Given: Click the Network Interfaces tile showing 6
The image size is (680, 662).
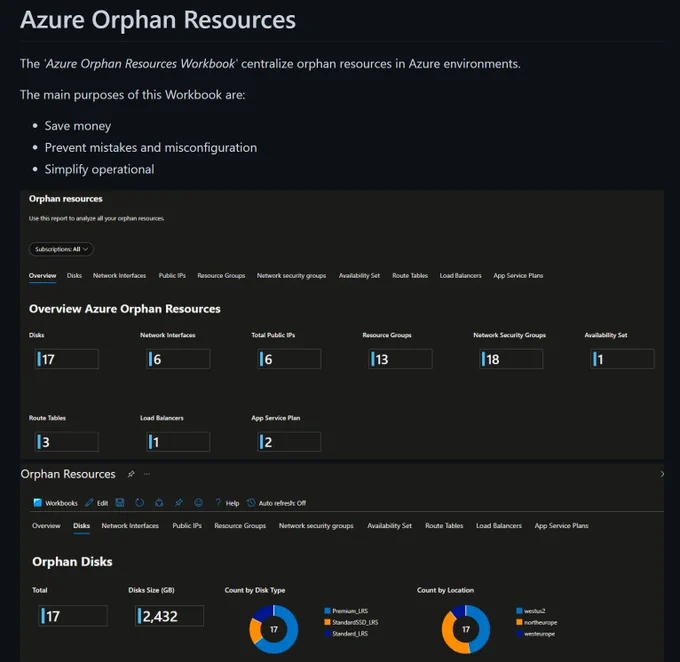Looking at the screenshot, I should tap(178, 359).
